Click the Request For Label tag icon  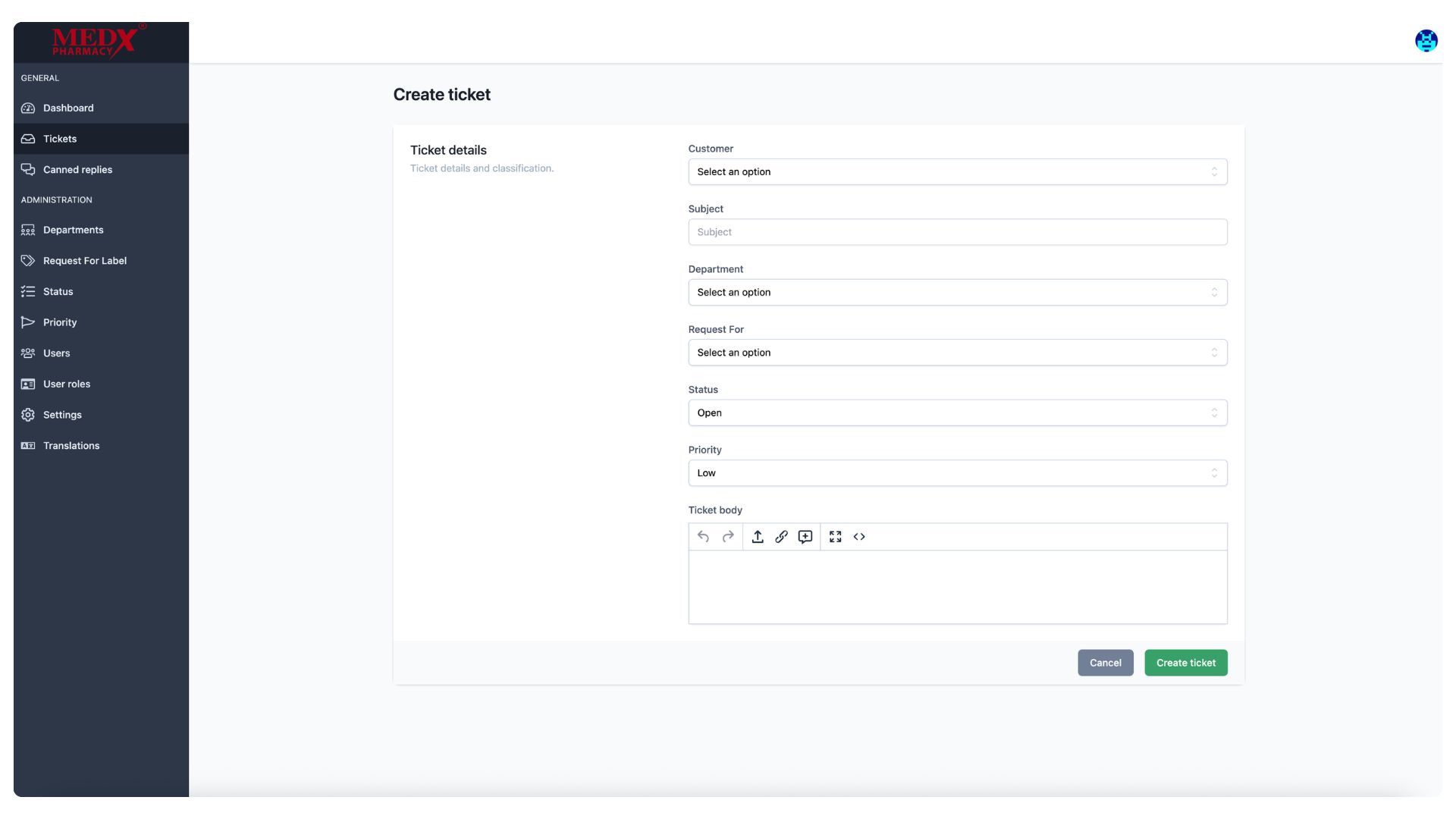click(x=28, y=261)
